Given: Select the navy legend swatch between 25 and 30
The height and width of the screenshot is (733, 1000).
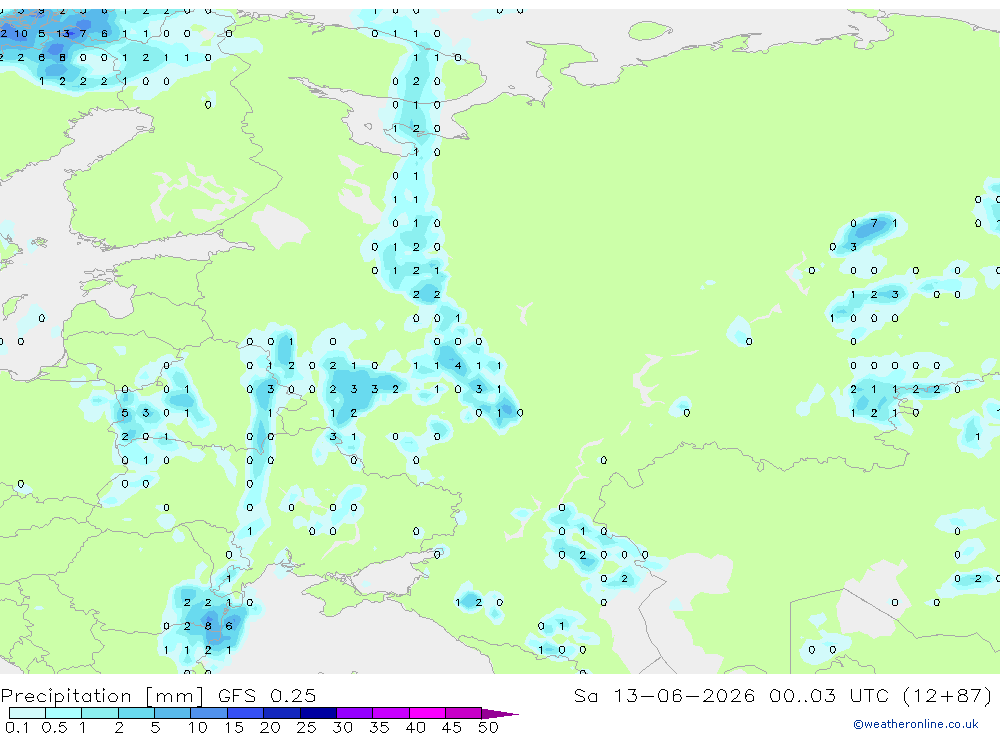Looking at the screenshot, I should [318, 713].
